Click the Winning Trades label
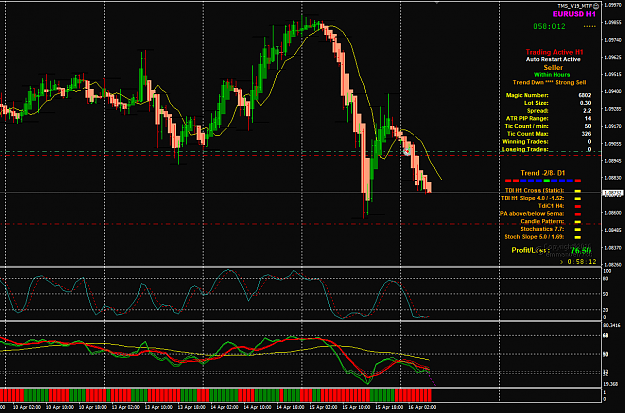Image resolution: width=625 pixels, height=413 pixels. [525, 142]
